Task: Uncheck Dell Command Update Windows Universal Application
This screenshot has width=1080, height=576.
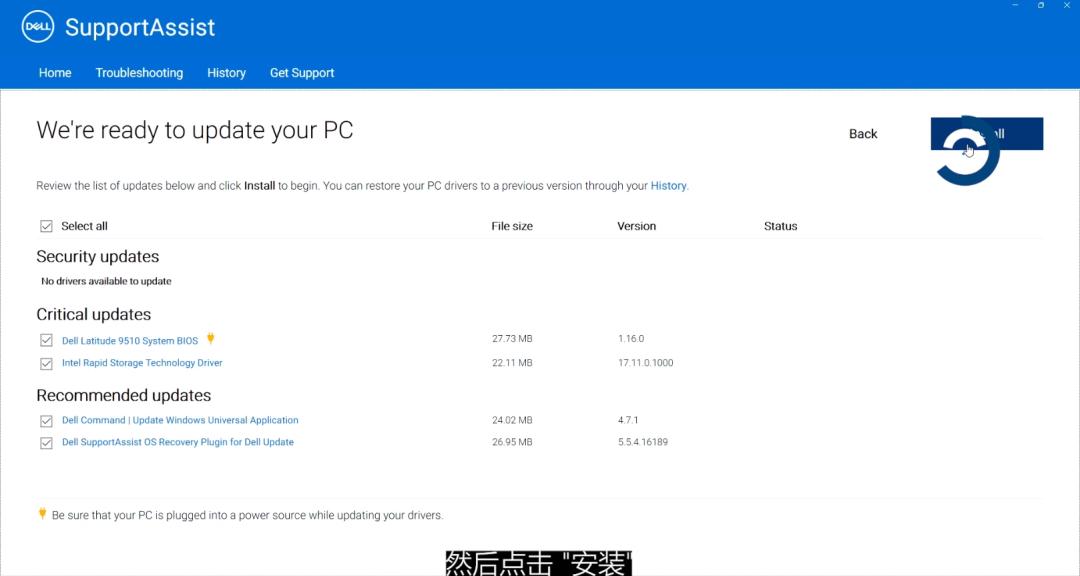Action: [46, 420]
